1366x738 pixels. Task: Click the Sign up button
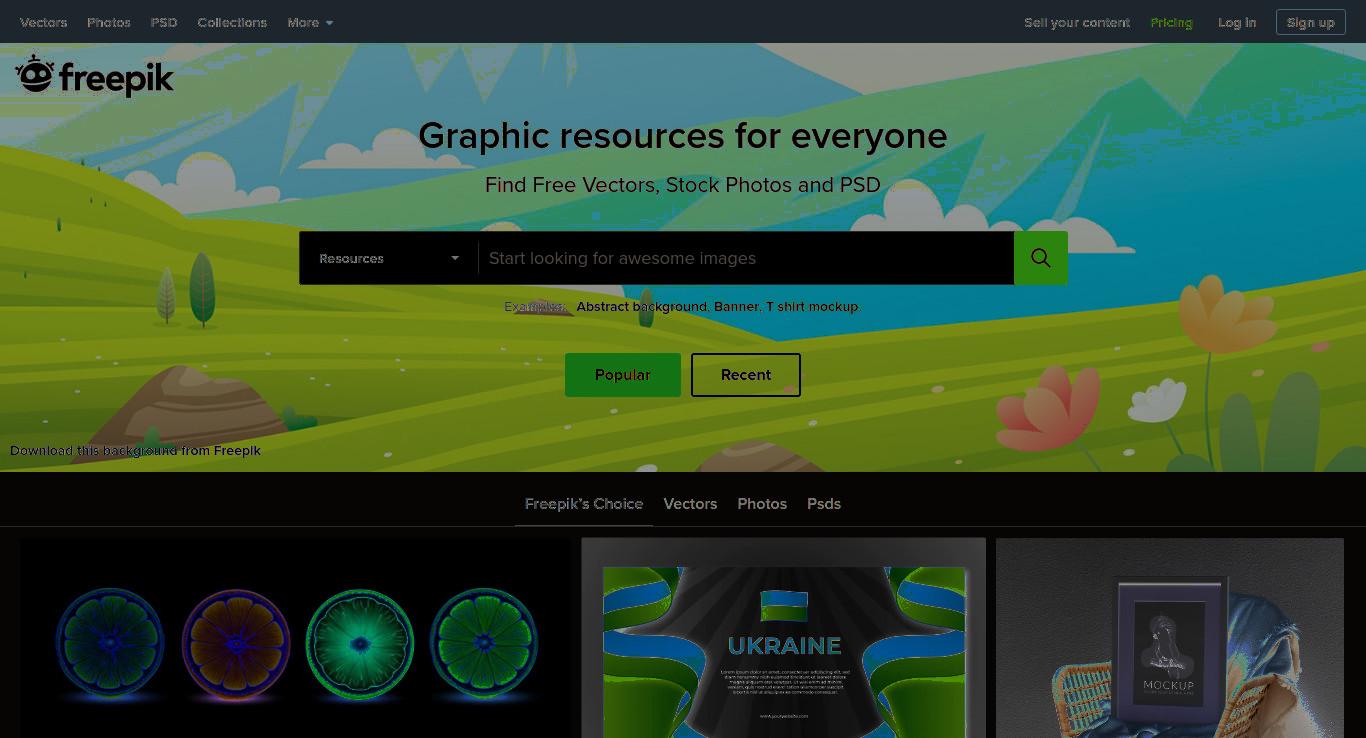click(1310, 22)
